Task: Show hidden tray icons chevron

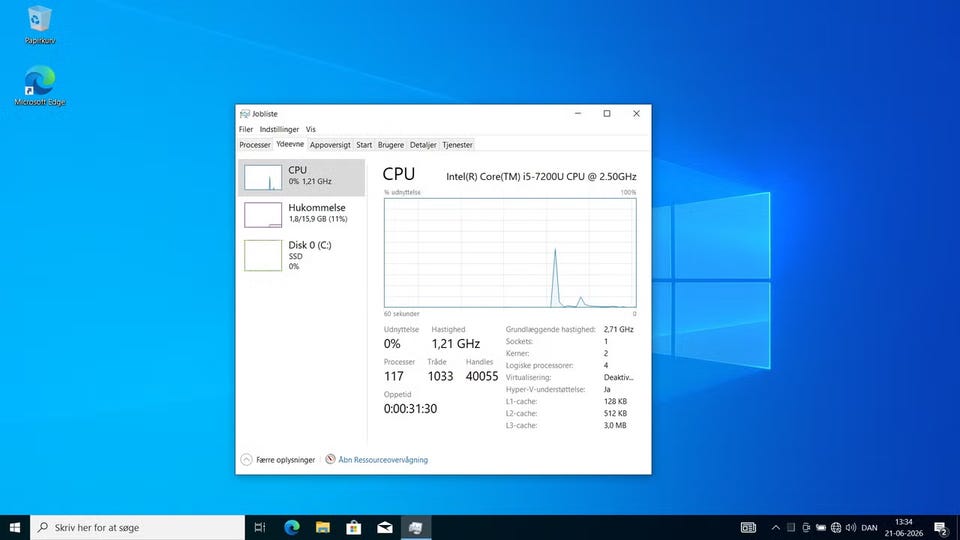Action: click(776, 527)
